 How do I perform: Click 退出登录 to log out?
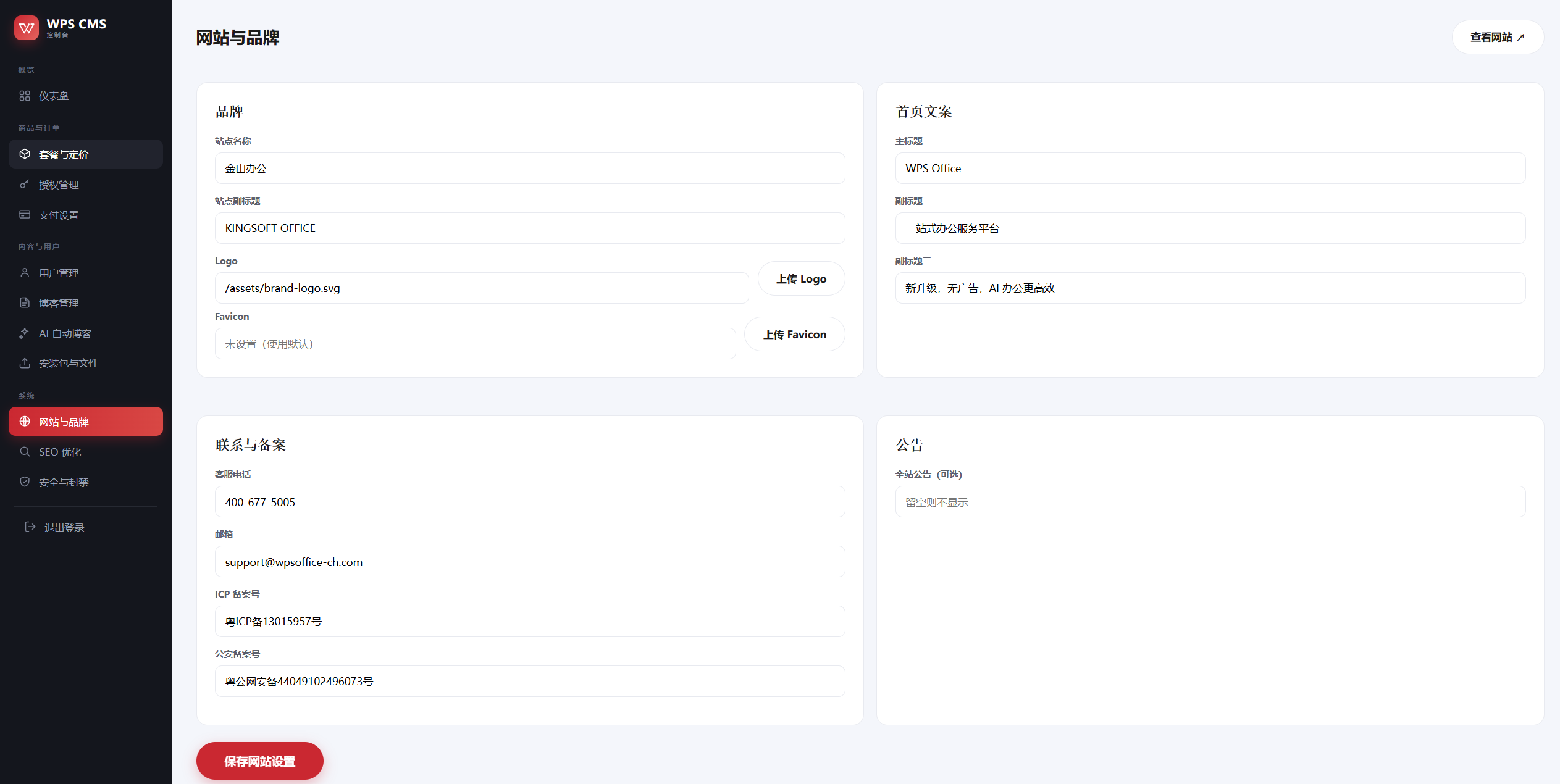[86, 527]
